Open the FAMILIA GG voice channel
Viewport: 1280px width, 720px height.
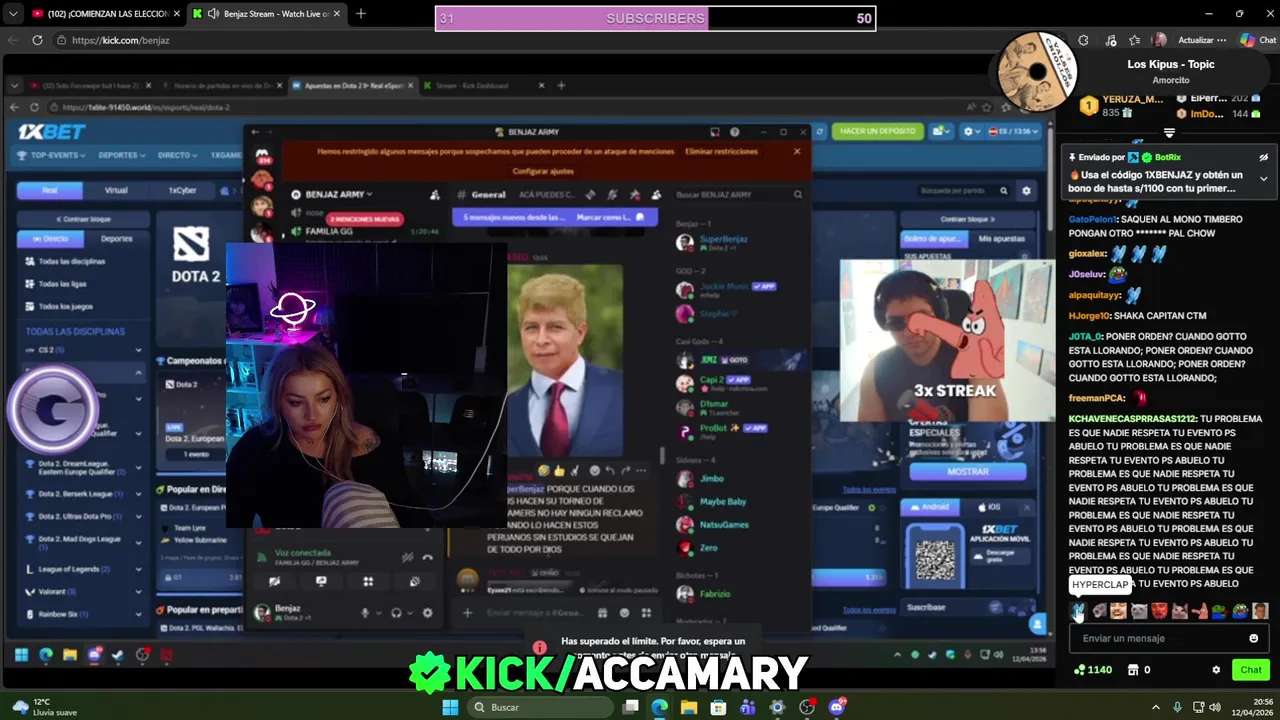click(328, 231)
